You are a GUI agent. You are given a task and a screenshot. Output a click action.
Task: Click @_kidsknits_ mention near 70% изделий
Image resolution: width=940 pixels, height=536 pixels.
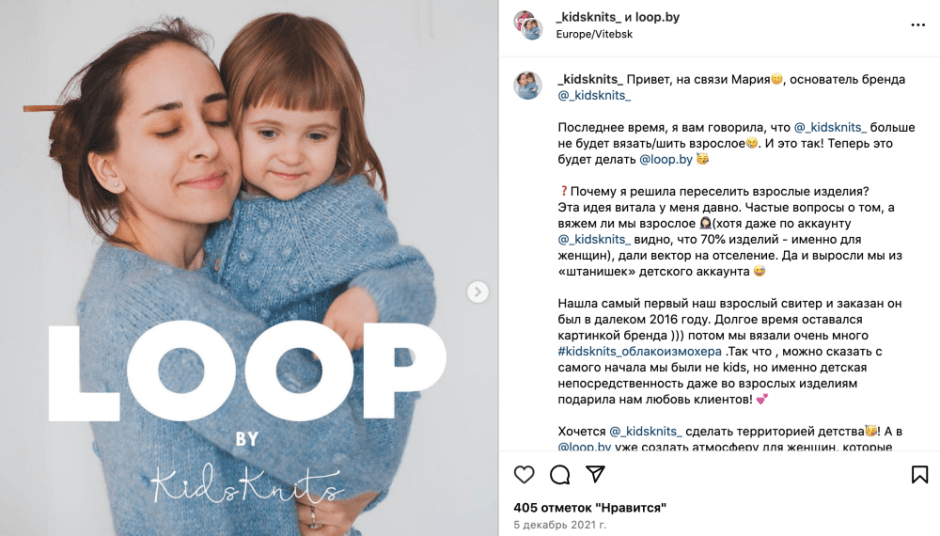pyautogui.click(x=594, y=239)
